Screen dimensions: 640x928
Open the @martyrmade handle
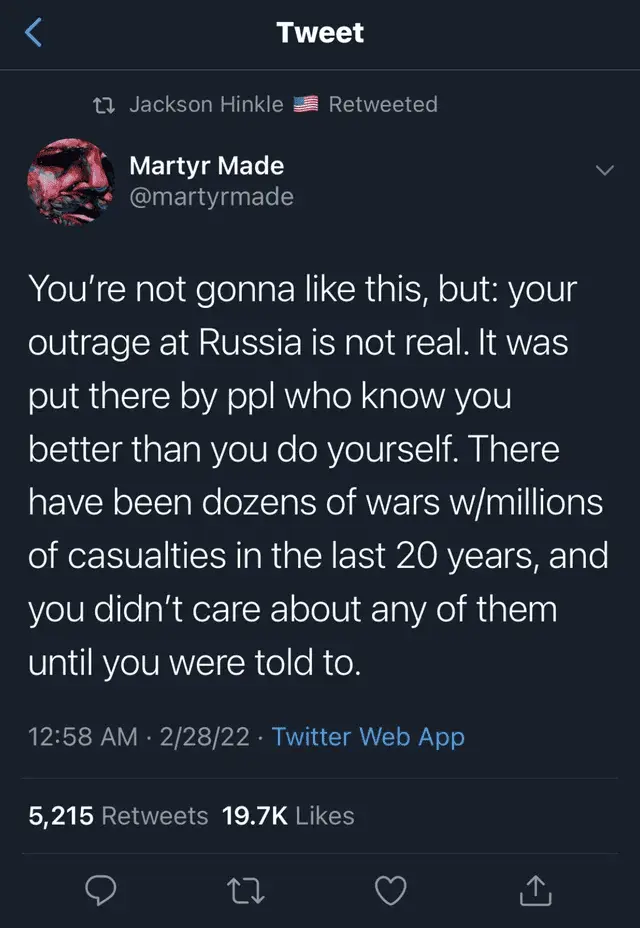click(x=212, y=196)
